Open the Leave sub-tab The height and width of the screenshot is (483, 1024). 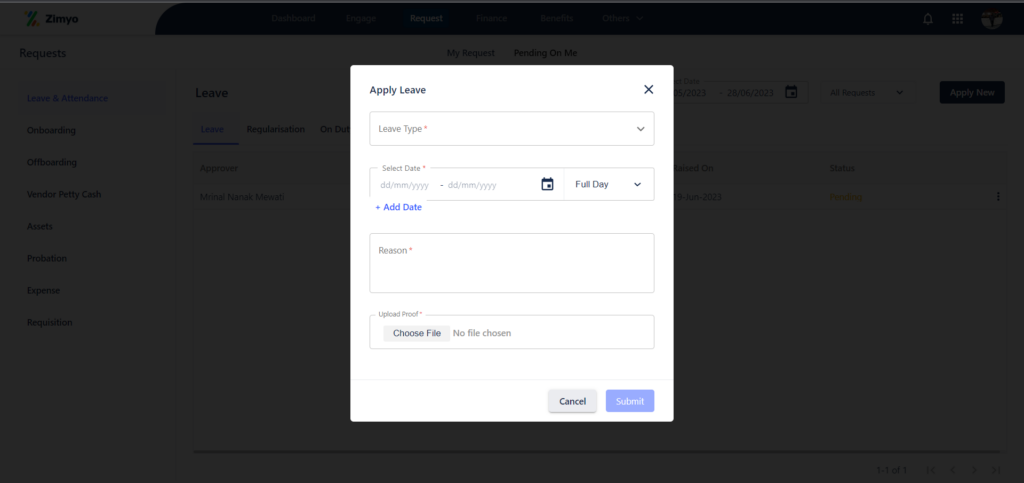(x=212, y=129)
